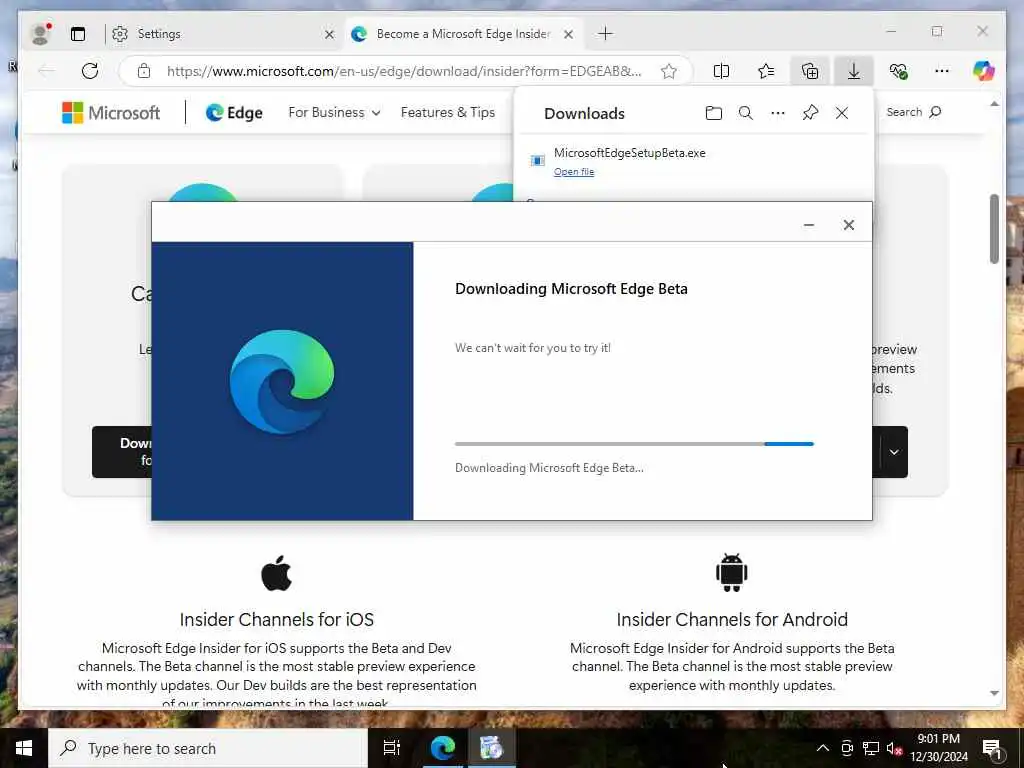Click the Apple logo for iOS
Screen dimensions: 1024x768
276,573
